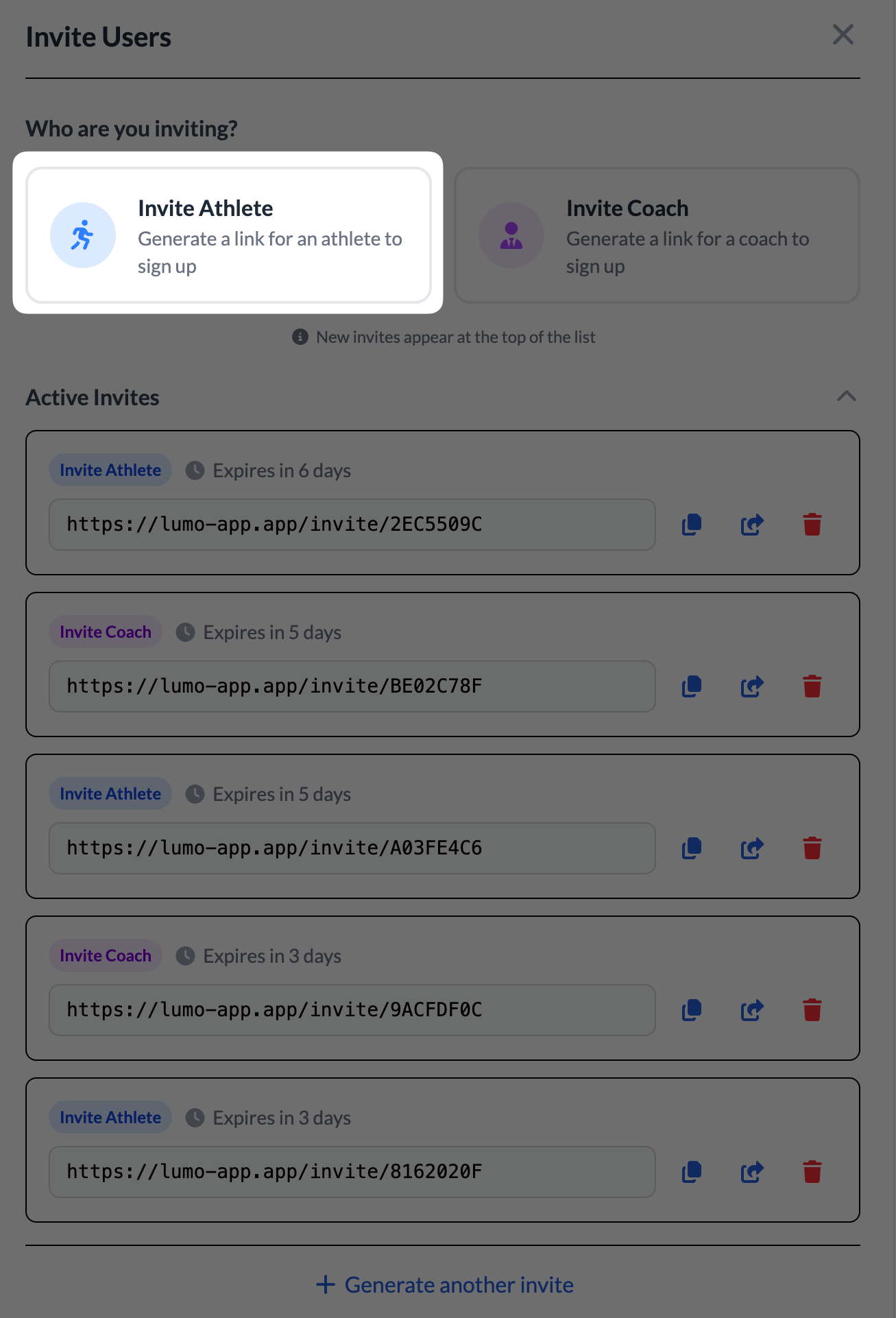Viewport: 896px width, 1318px height.
Task: Close the Invite Users dialog
Action: (x=843, y=35)
